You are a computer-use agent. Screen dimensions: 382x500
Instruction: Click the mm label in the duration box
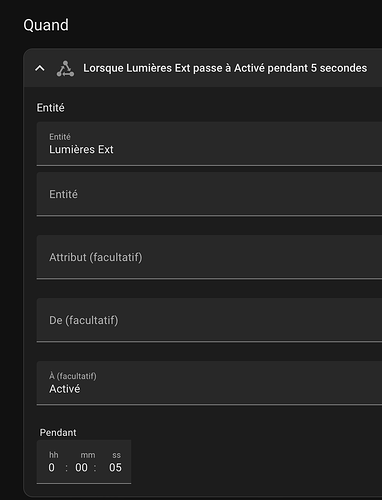(x=88, y=455)
